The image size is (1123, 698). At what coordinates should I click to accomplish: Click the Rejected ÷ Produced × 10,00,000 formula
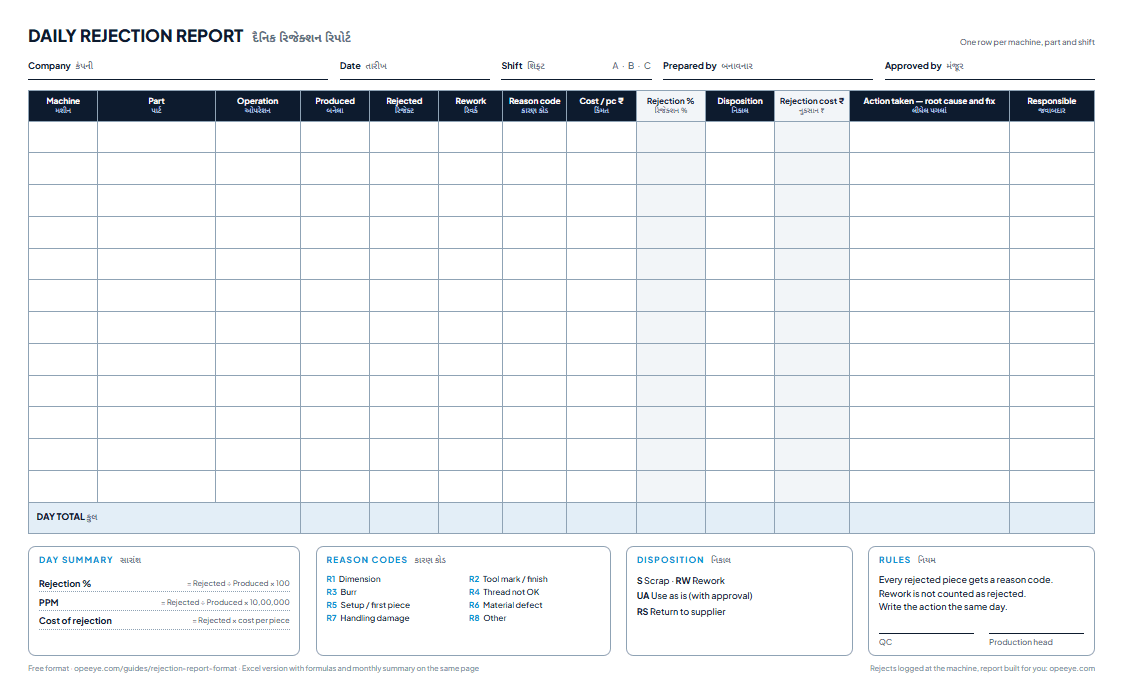[226, 603]
